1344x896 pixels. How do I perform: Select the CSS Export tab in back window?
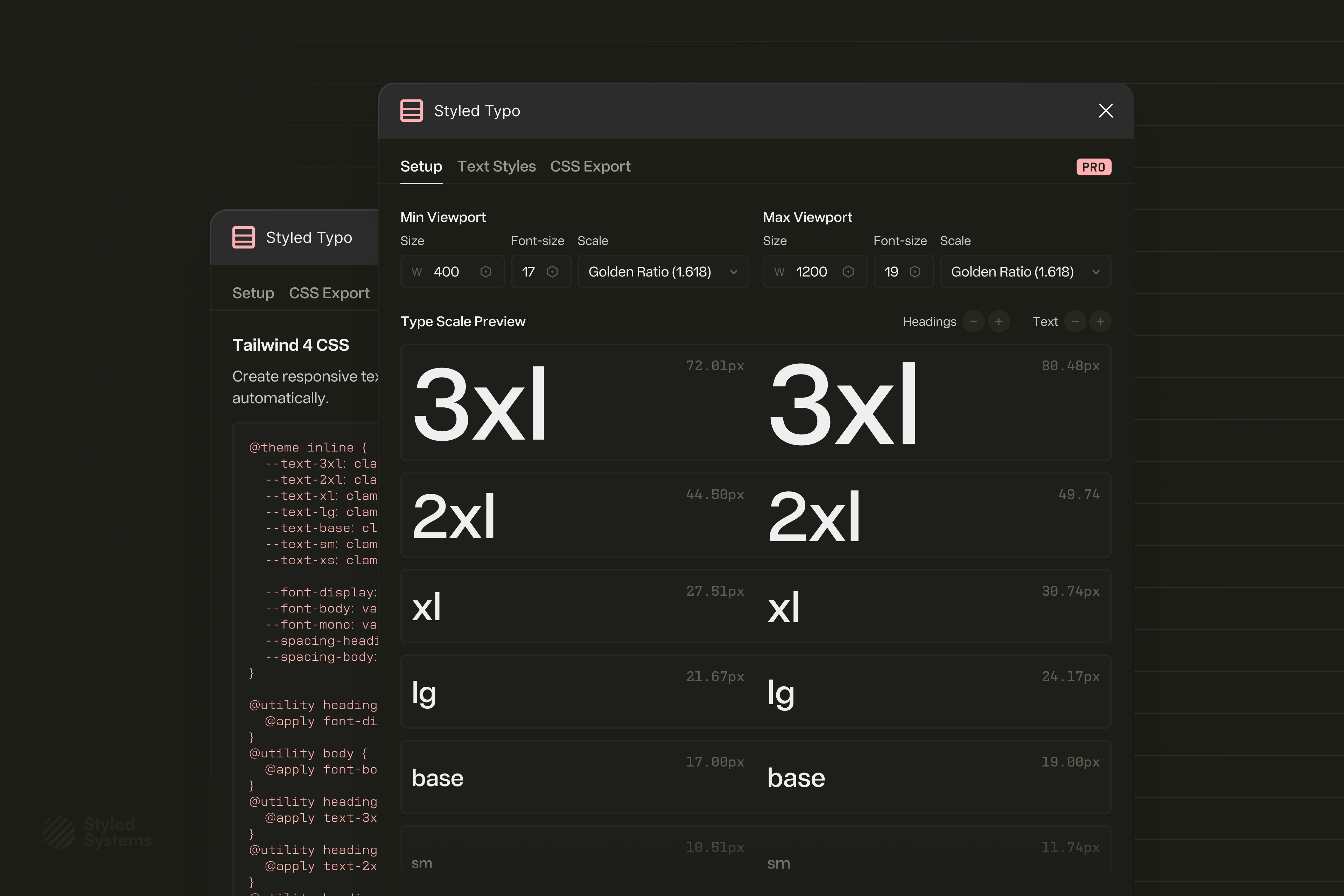(x=329, y=293)
